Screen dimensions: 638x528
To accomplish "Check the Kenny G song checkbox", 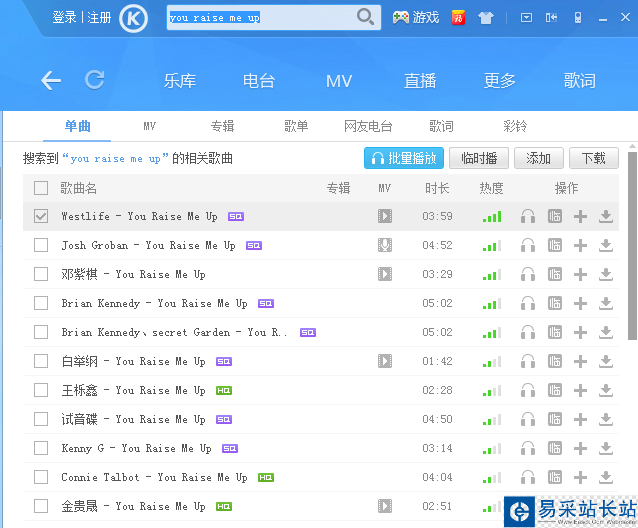I will tap(41, 448).
